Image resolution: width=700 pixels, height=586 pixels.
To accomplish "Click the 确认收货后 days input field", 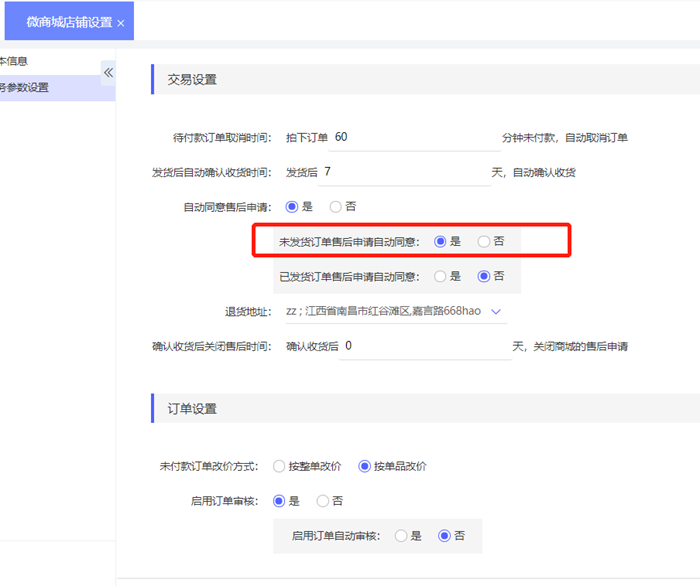I will pos(425,346).
